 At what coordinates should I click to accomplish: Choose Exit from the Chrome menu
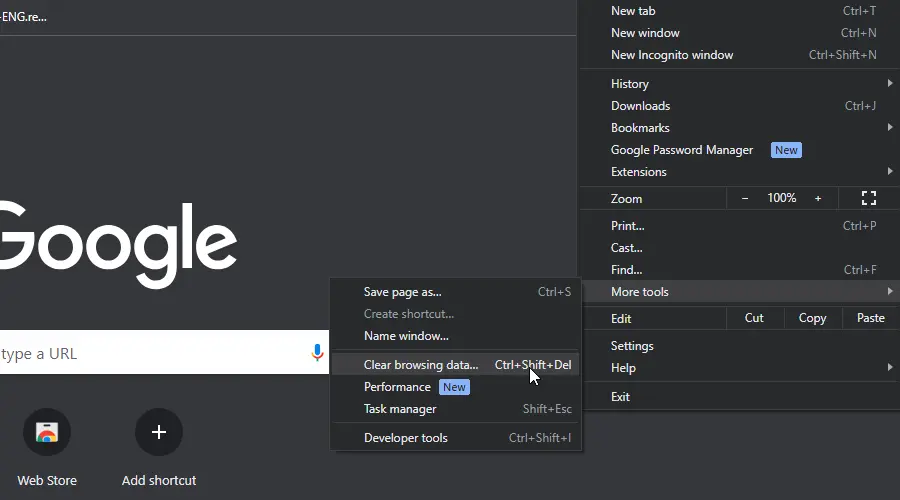[740, 397]
